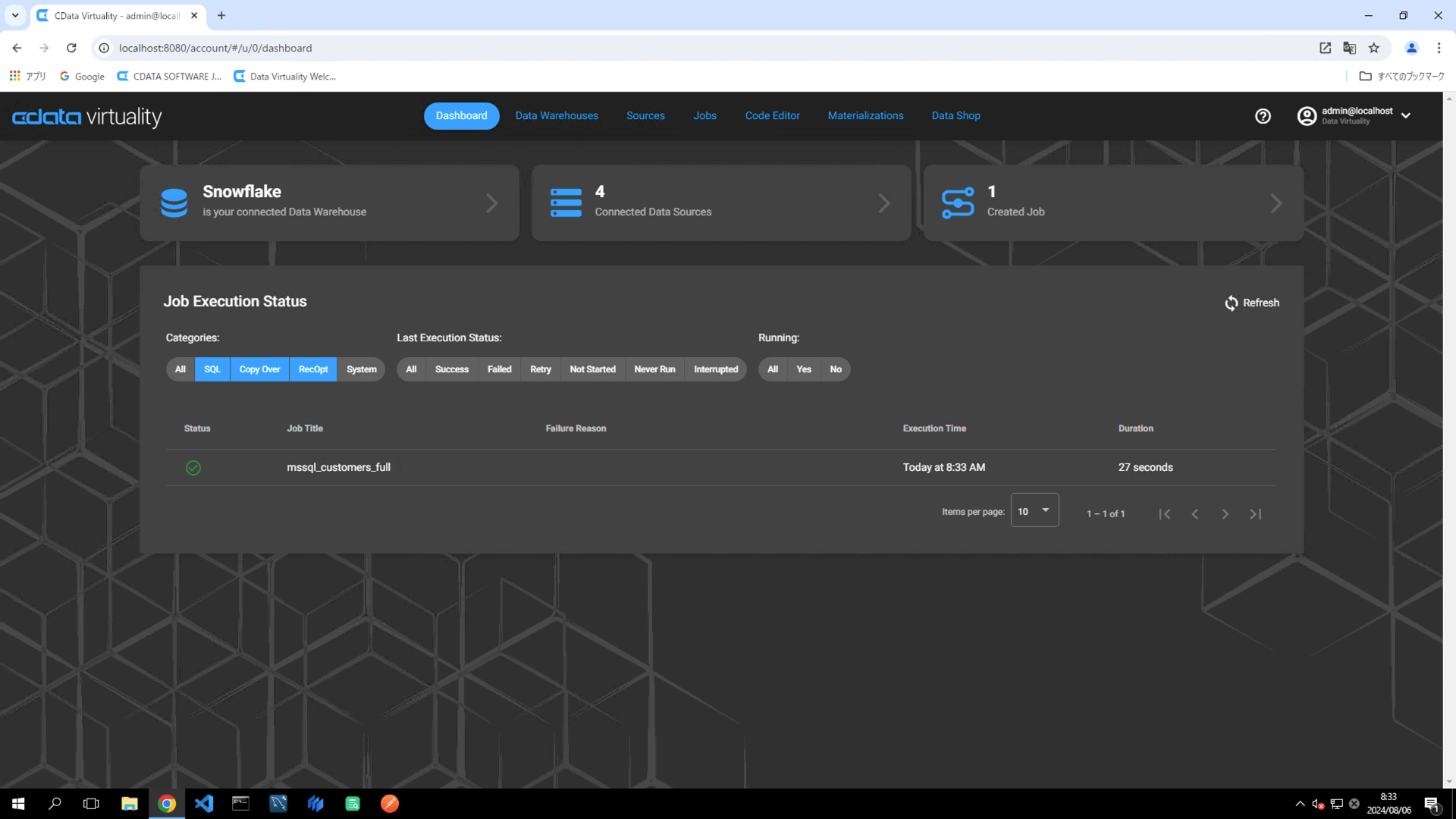Click the CData Virtuality logo

[x=86, y=117]
